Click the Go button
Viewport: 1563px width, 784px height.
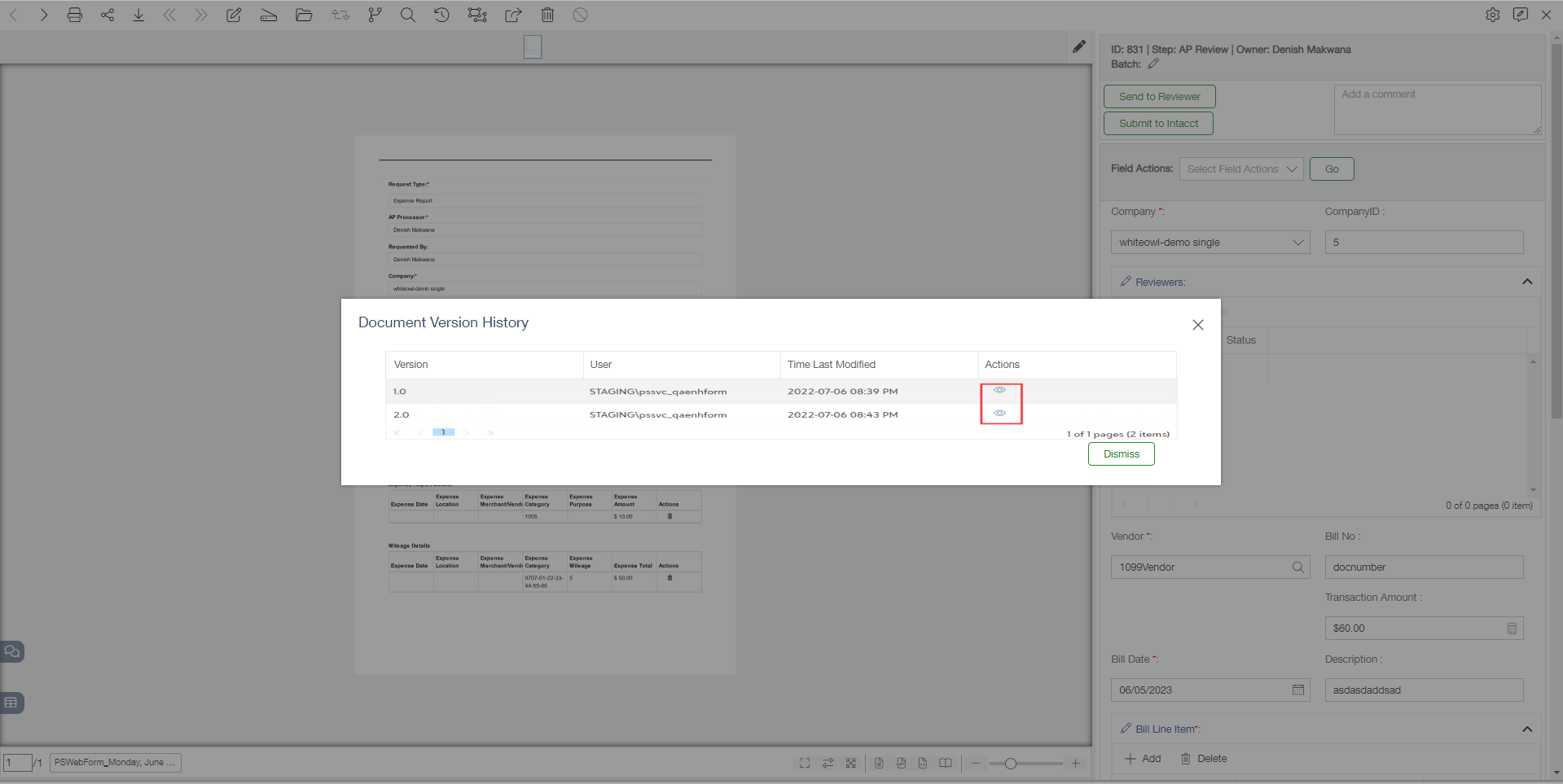click(1332, 169)
